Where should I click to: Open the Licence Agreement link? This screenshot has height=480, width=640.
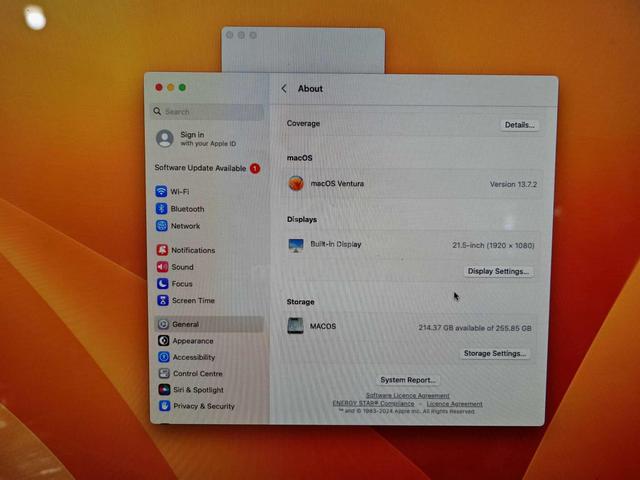[454, 404]
